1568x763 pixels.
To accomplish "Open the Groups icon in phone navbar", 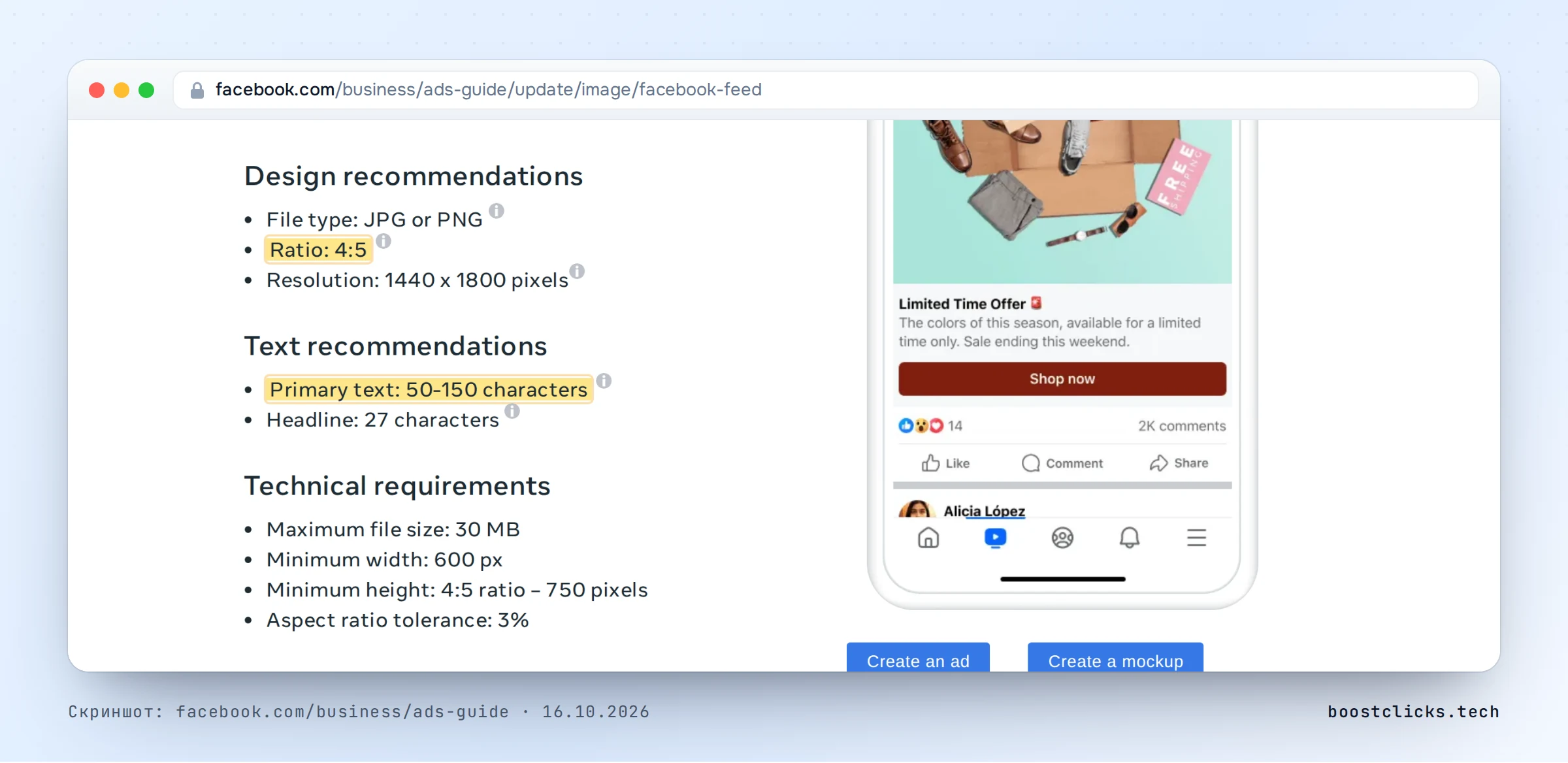I will pyautogui.click(x=1062, y=538).
